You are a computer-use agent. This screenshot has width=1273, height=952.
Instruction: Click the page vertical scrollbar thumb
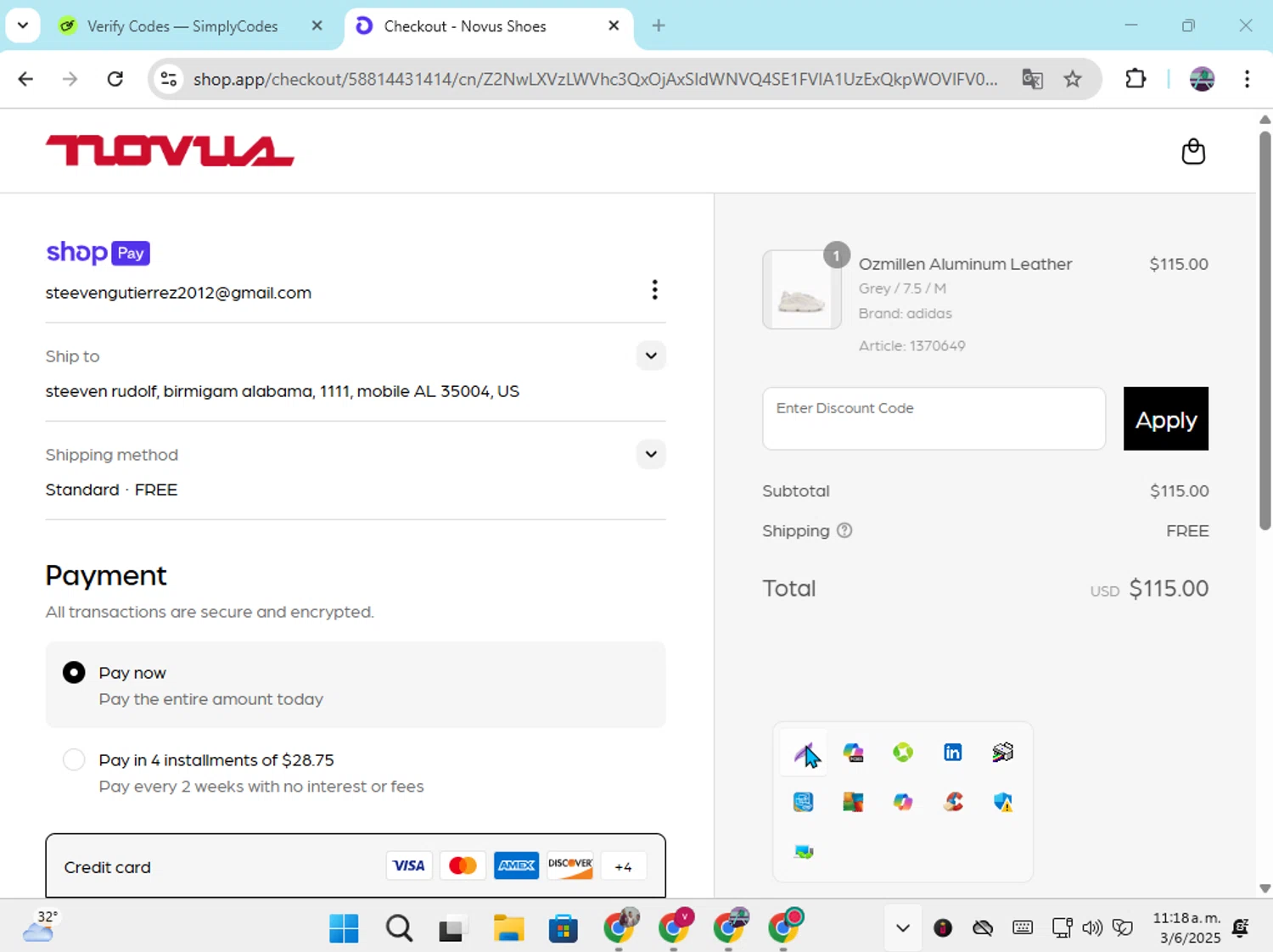pyautogui.click(x=1265, y=331)
